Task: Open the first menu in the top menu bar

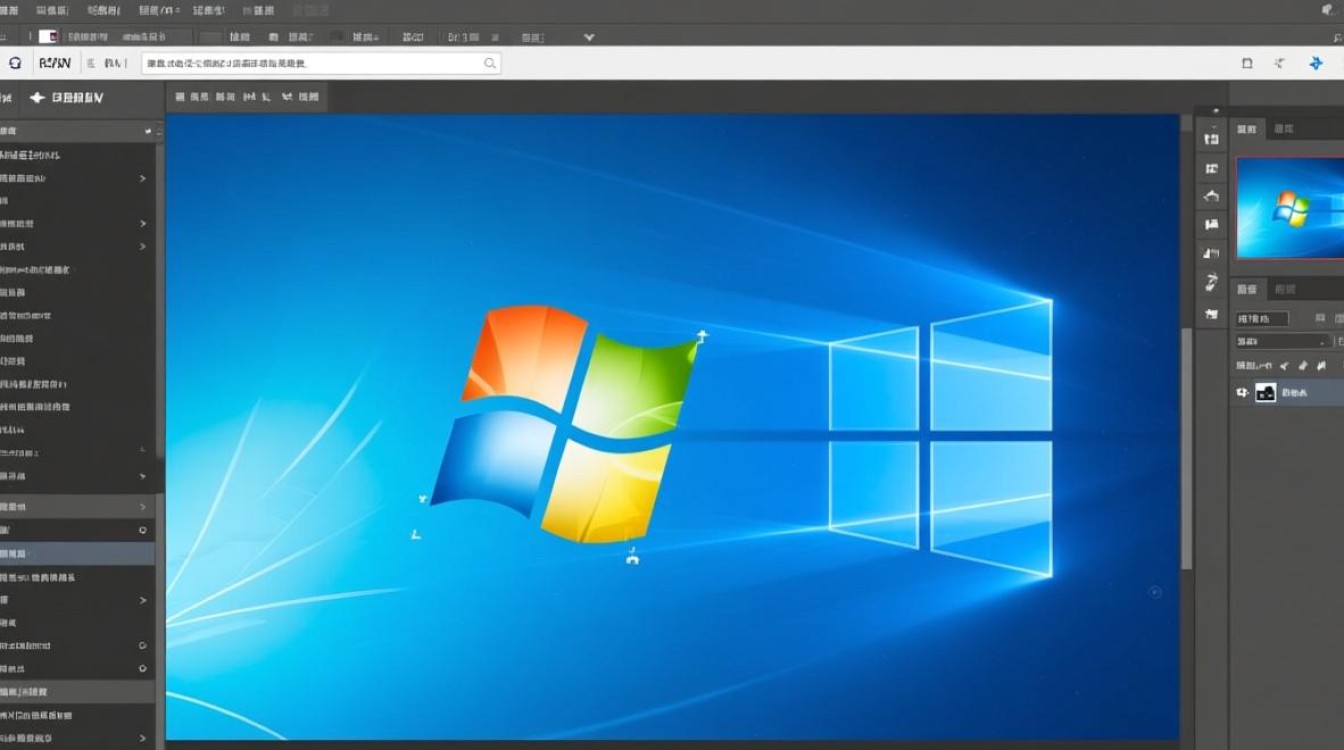Action: point(10,9)
